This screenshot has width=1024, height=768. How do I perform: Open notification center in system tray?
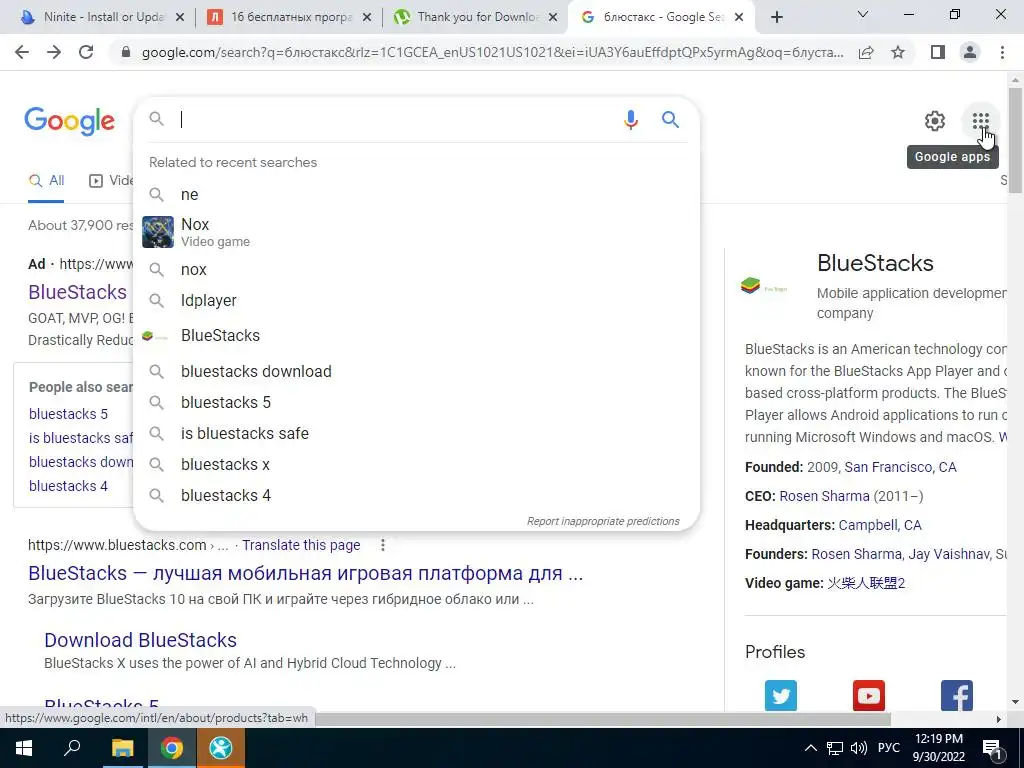(992, 748)
